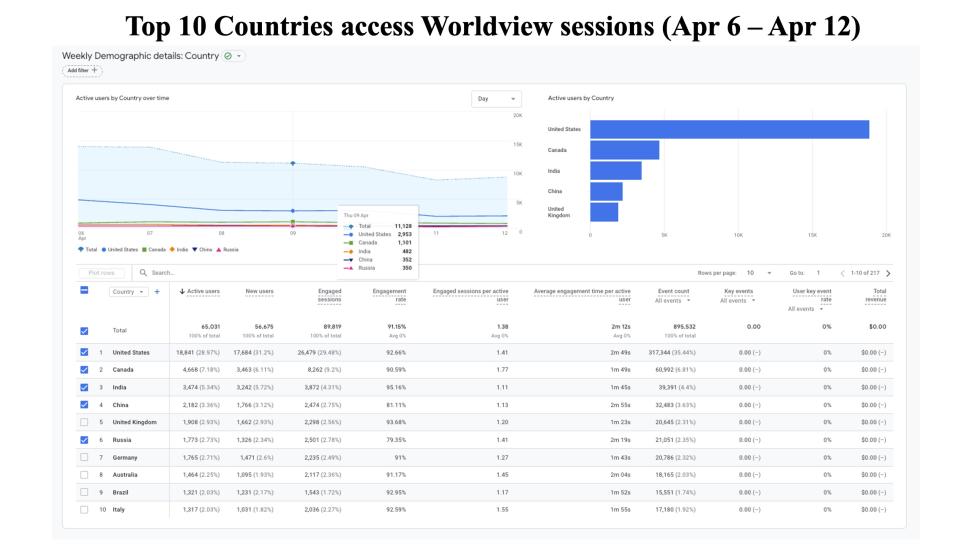The width and height of the screenshot is (972, 547).
Task: Click the green report status checkmark icon
Action: 228,56
